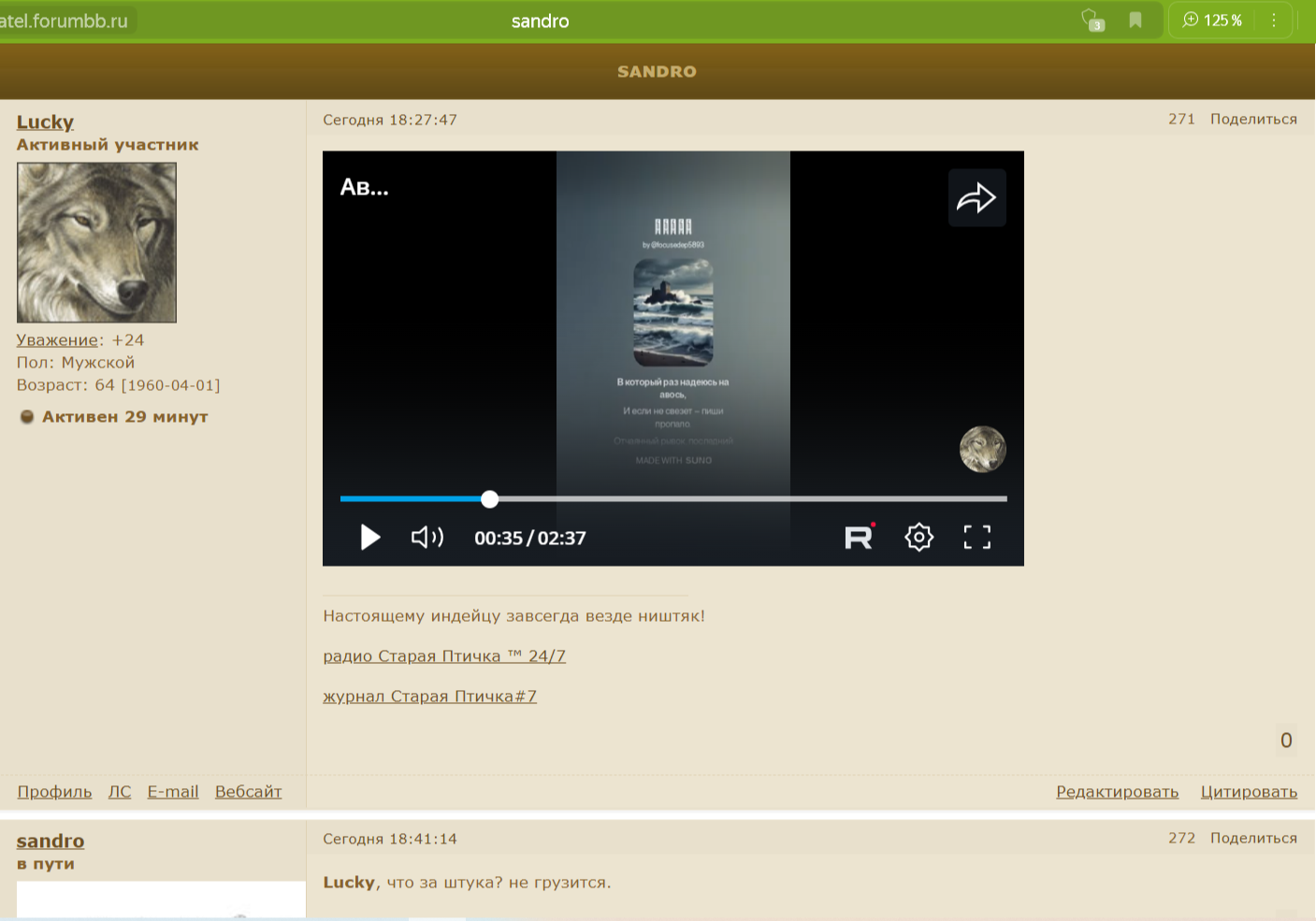The image size is (1316, 921).
Task: Click Поделиться on post 272
Action: pos(1253,838)
